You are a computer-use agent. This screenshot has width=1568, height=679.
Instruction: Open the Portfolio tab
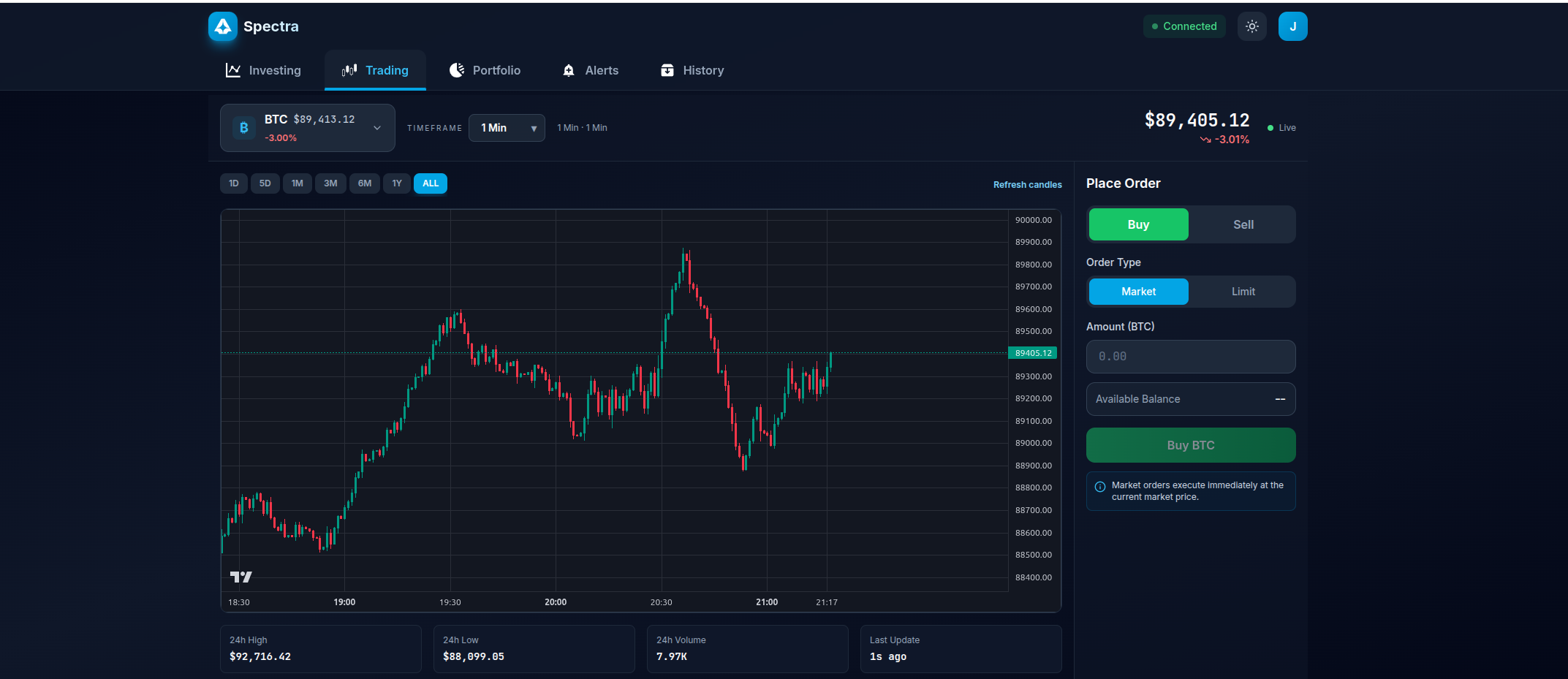[x=485, y=70]
